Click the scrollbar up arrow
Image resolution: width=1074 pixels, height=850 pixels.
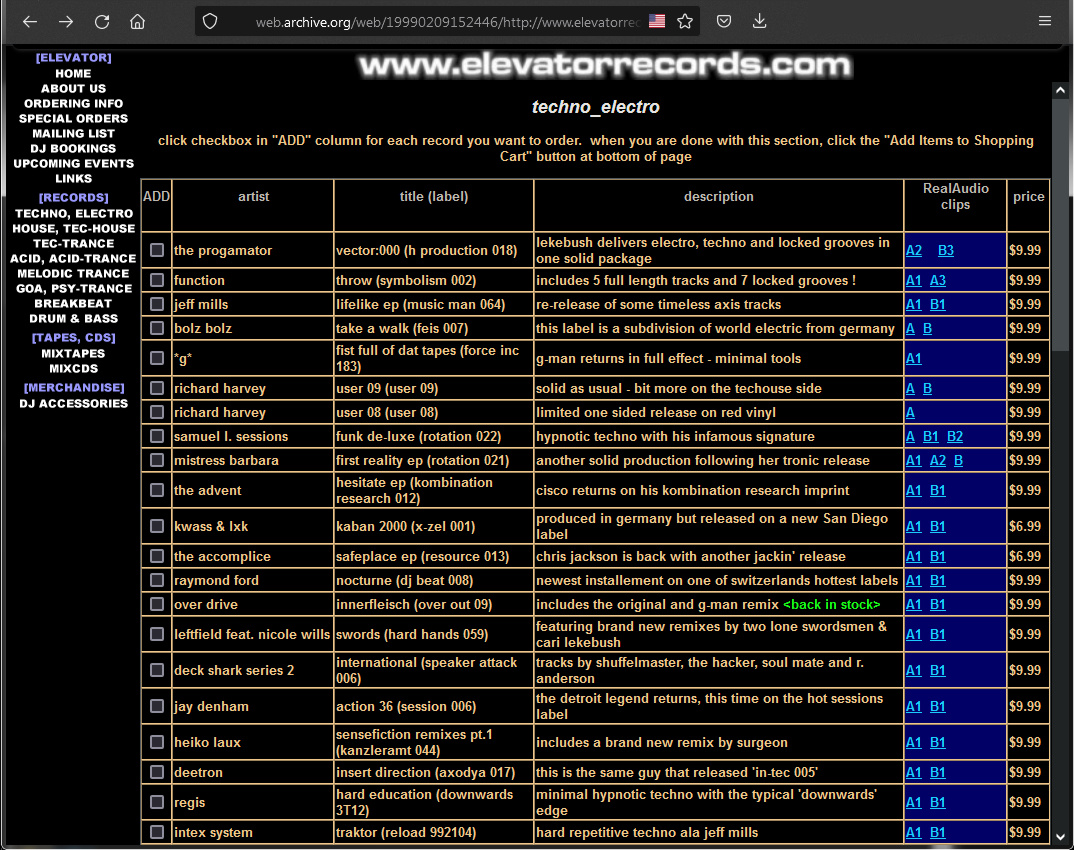pyautogui.click(x=1060, y=90)
